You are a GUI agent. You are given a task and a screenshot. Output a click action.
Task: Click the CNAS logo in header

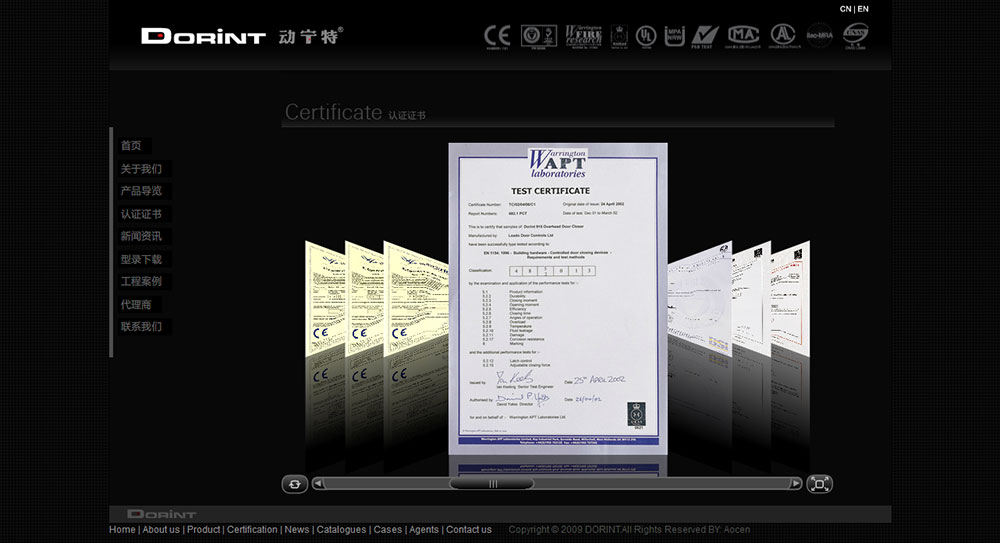pyautogui.click(x=855, y=36)
